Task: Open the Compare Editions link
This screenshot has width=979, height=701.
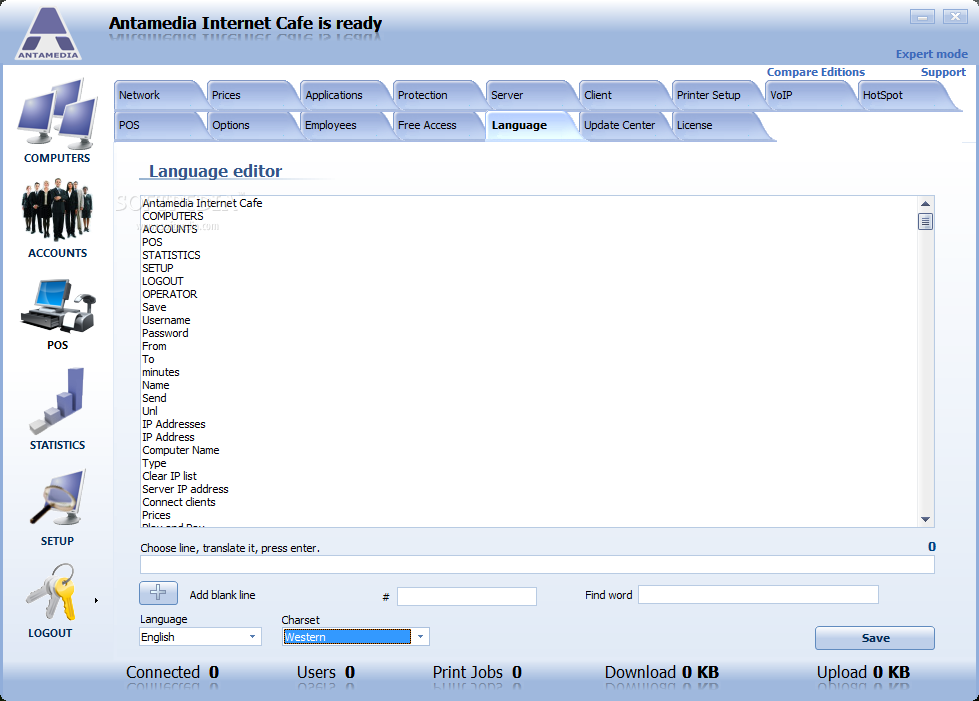Action: click(x=815, y=72)
